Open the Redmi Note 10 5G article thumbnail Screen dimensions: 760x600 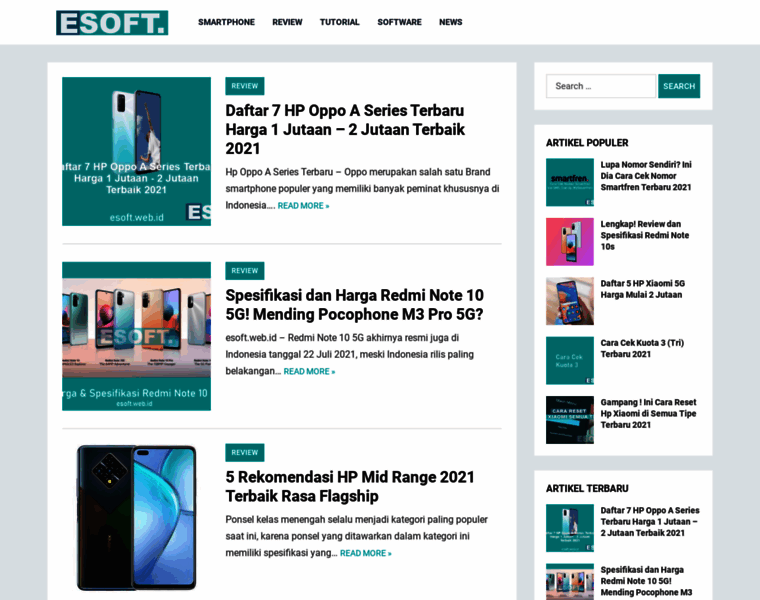[x=136, y=336]
